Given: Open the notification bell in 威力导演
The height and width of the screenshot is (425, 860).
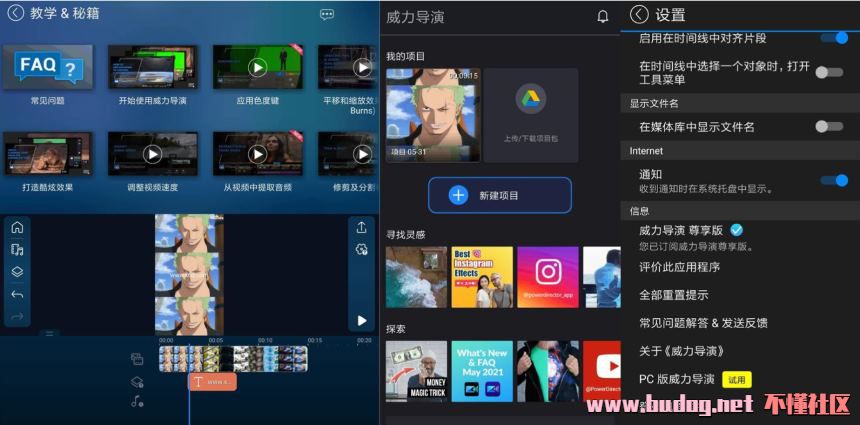Looking at the screenshot, I should [x=602, y=16].
